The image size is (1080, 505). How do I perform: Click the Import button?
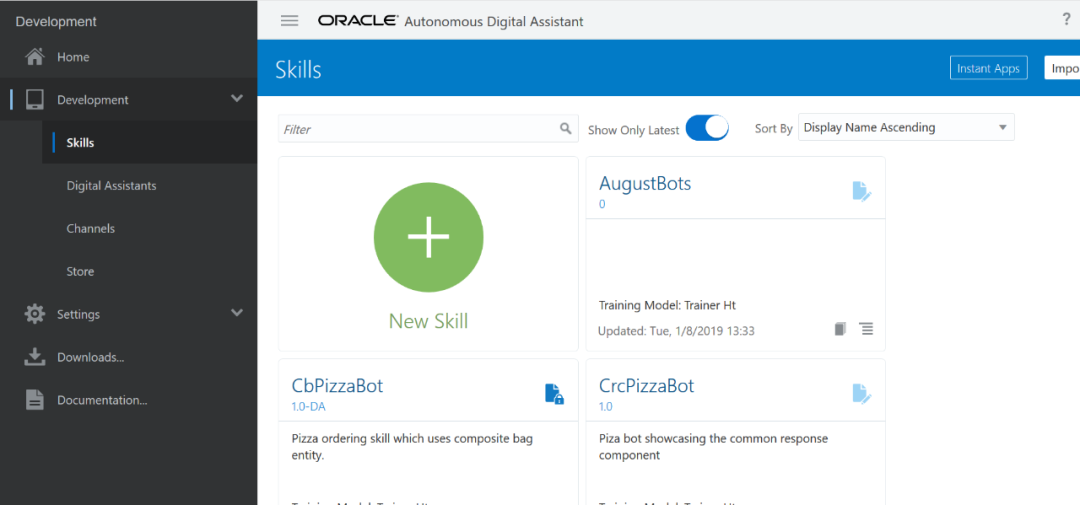1062,68
